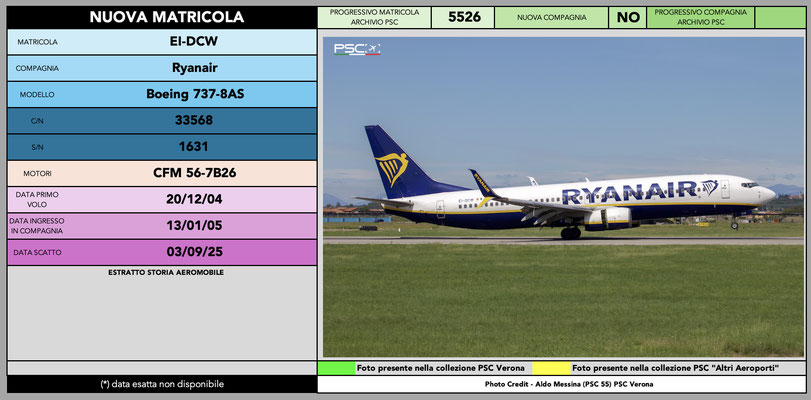Click ESTRATTO STORIA AEROMOBILE heading
The height and width of the screenshot is (400, 811).
[x=166, y=272]
